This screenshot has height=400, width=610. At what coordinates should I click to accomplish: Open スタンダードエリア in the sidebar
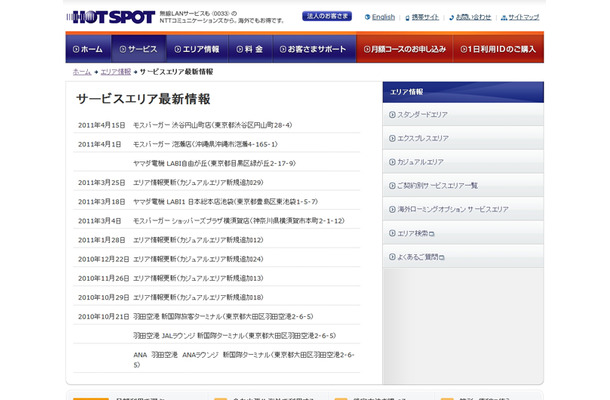463,114
